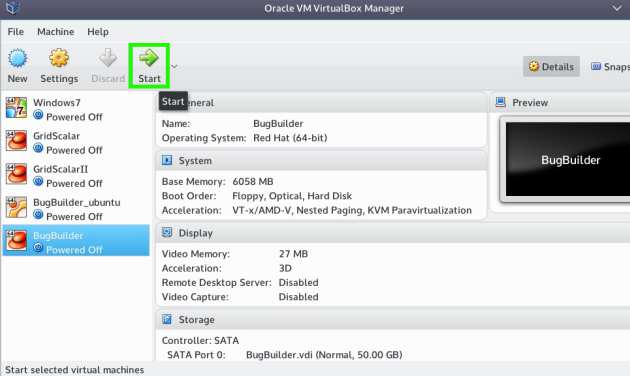Click the Base Memory value 6058 MB
Image resolution: width=630 pixels, height=376 pixels.
[253, 182]
